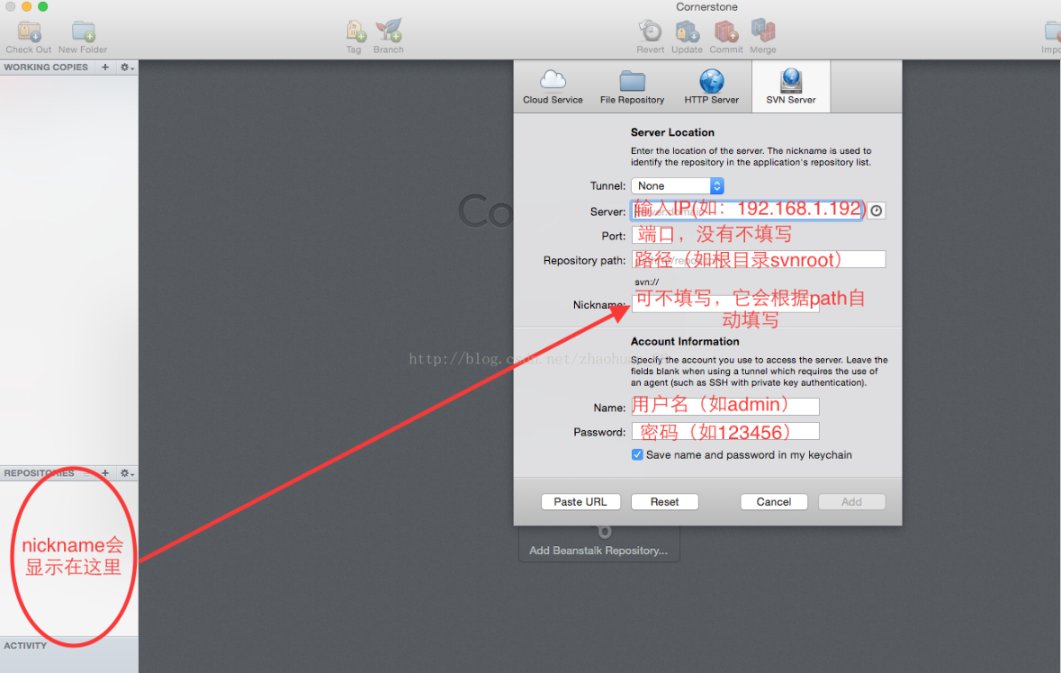Click the Cancel button
Screen dimensions: 1061x673
[773, 502]
